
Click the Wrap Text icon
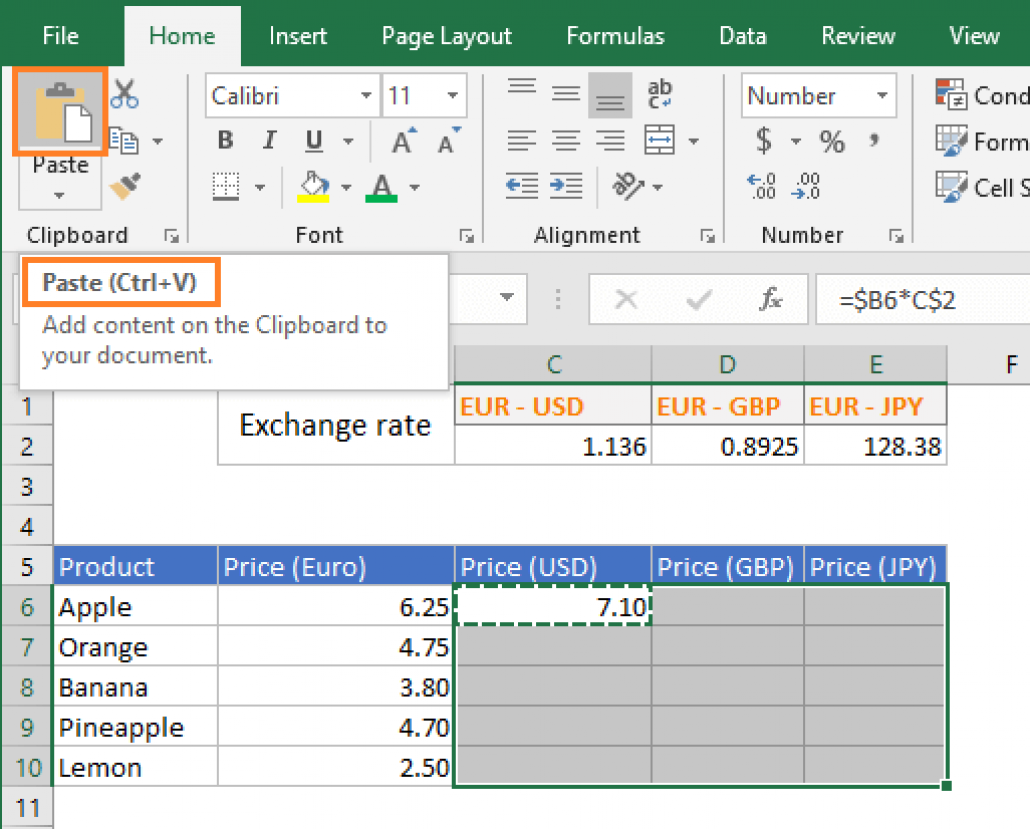tap(660, 94)
